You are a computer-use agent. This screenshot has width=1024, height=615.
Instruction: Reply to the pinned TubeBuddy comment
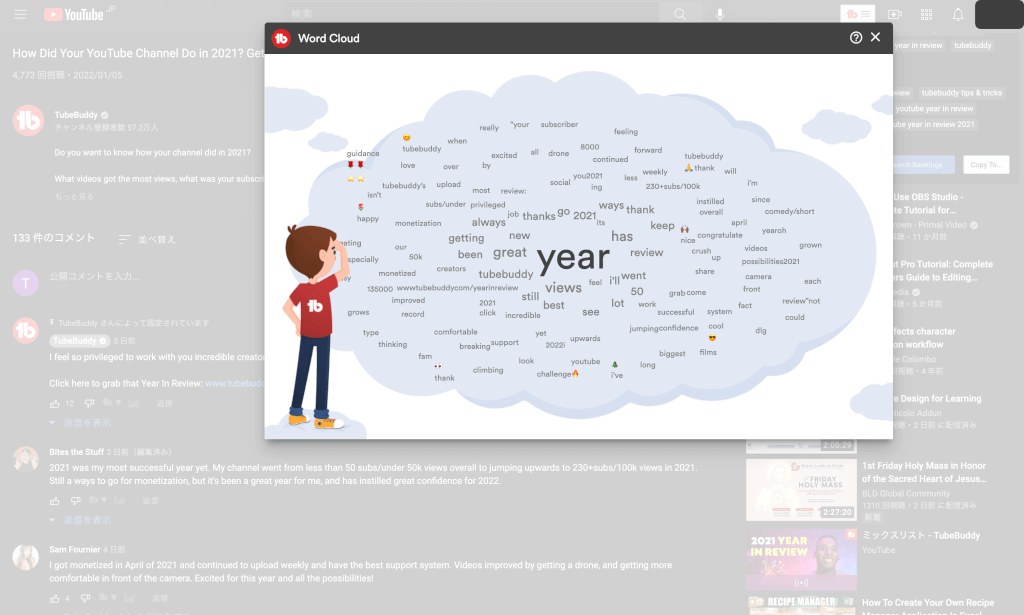point(165,403)
